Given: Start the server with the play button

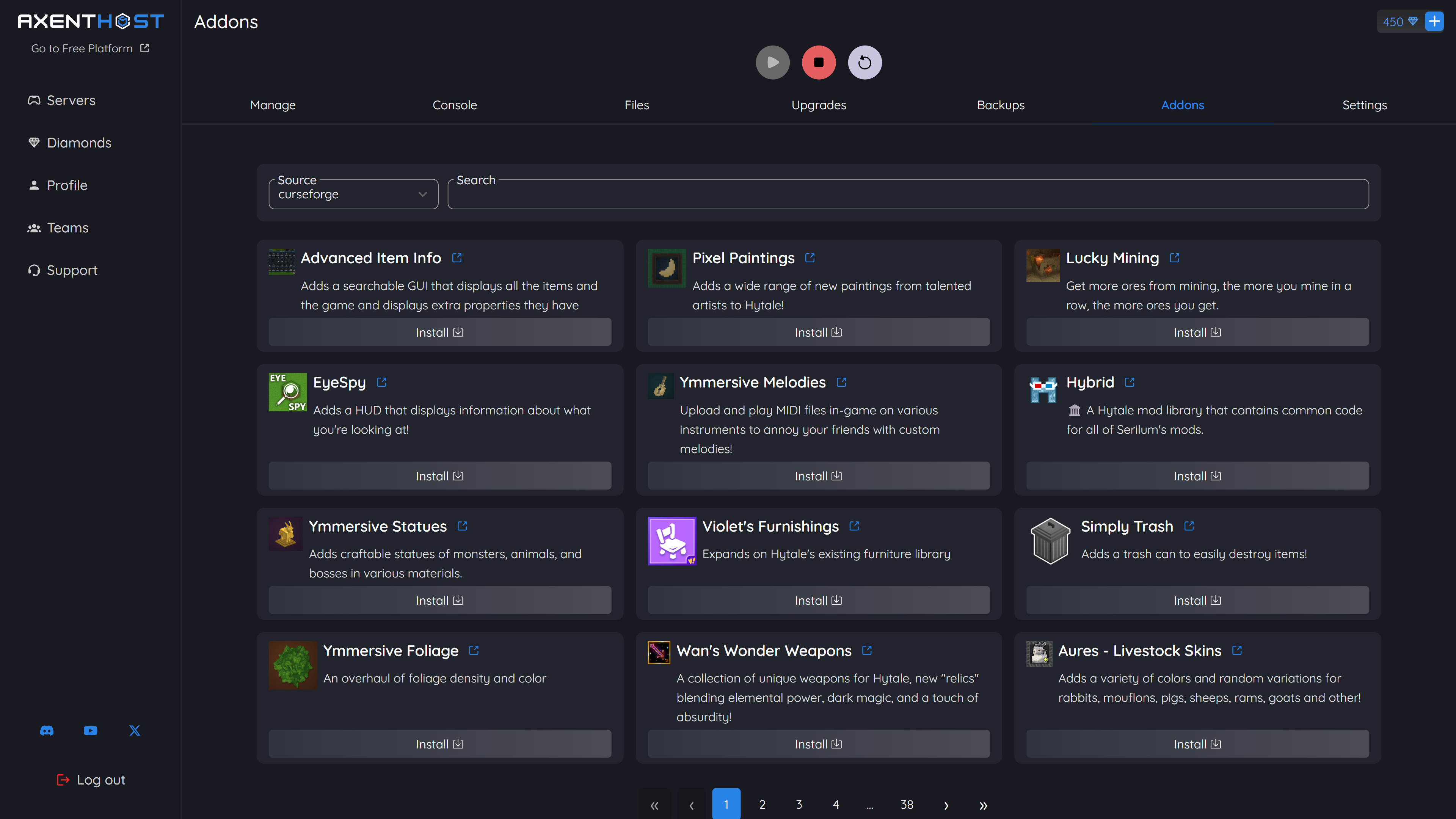Looking at the screenshot, I should point(773,62).
